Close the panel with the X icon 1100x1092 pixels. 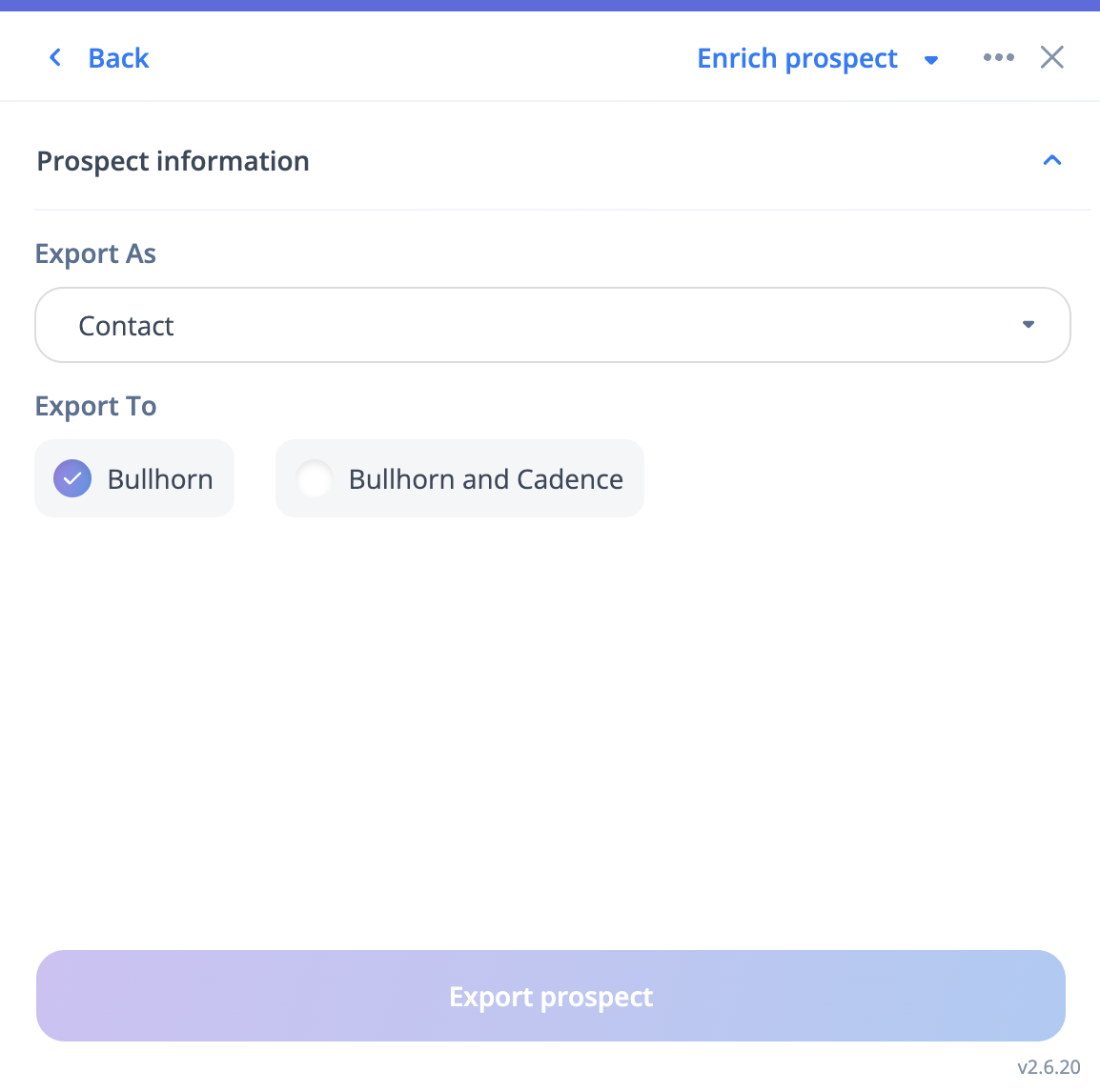coord(1051,57)
